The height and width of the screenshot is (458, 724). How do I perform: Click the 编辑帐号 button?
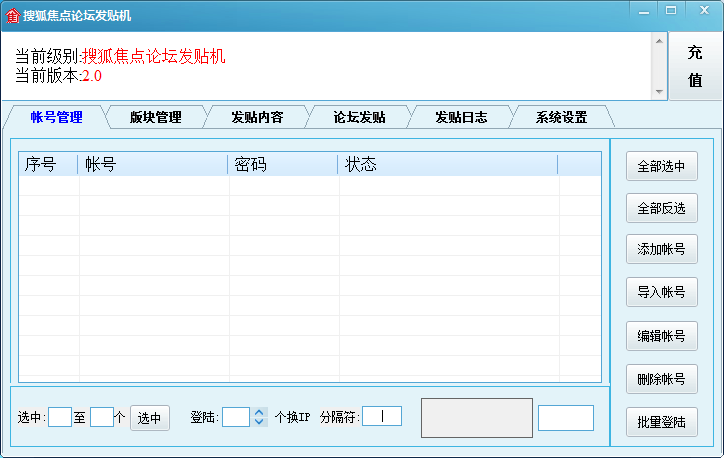662,336
